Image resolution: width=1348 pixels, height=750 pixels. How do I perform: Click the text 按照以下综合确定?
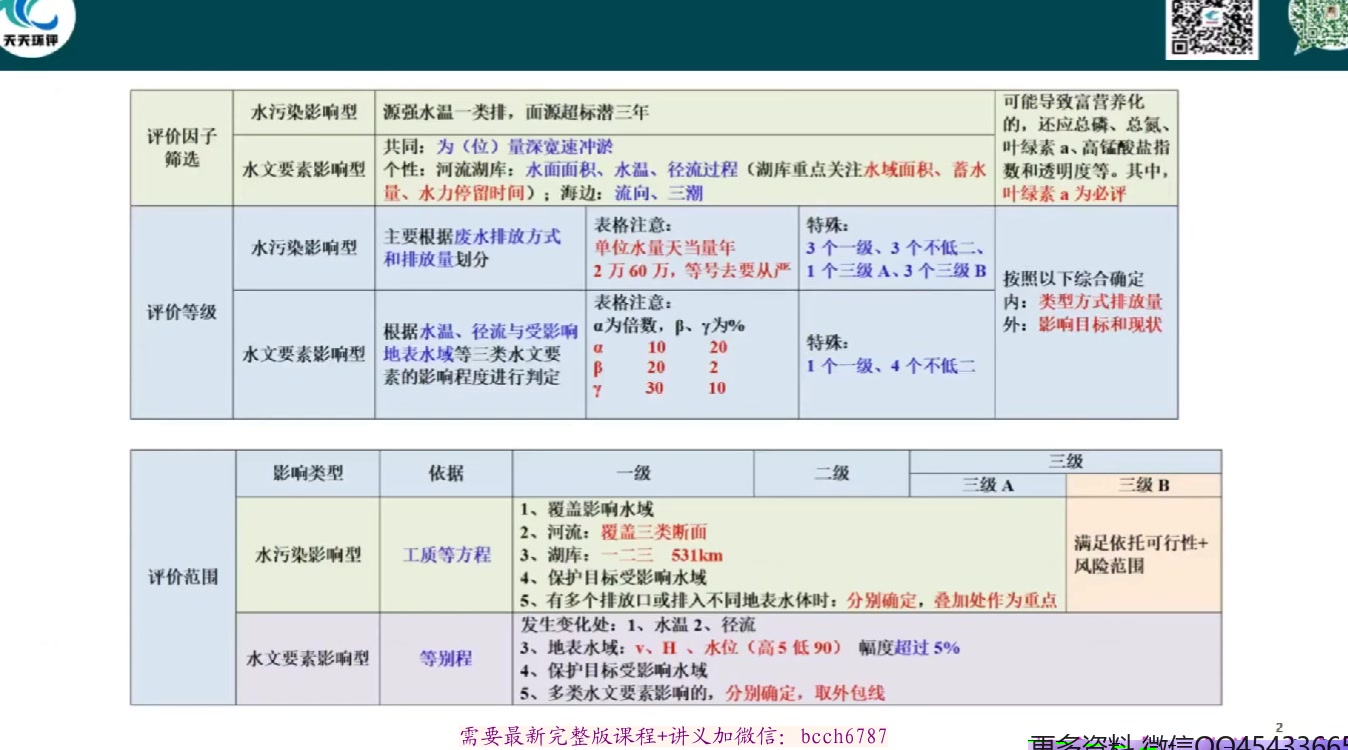[1074, 279]
